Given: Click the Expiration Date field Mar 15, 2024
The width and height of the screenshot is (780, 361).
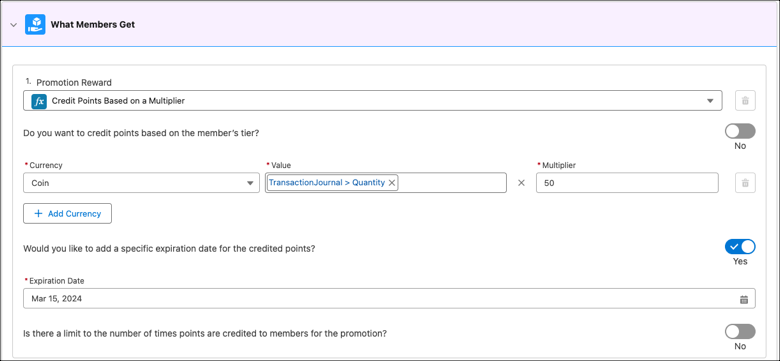Looking at the screenshot, I should (389, 298).
